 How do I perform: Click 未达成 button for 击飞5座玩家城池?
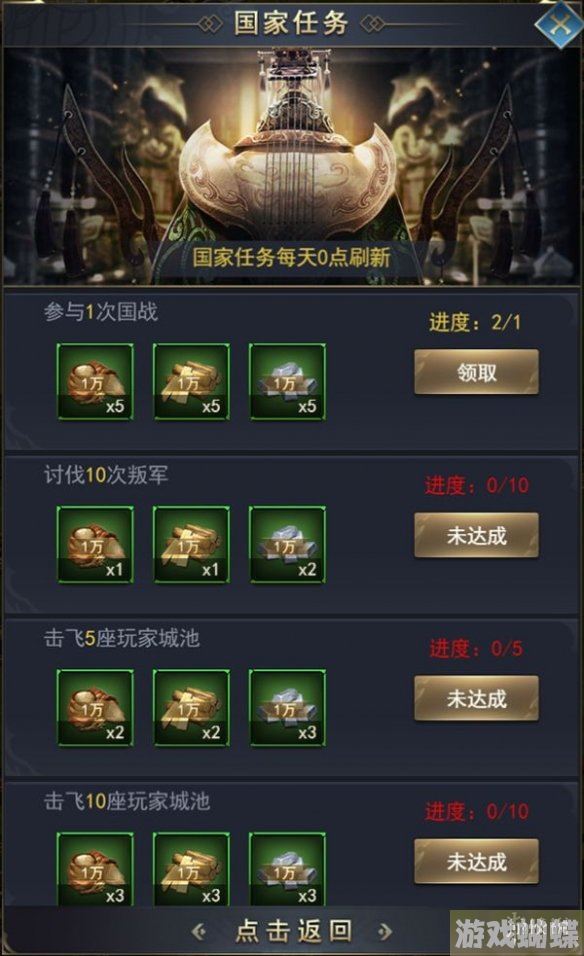tap(476, 698)
